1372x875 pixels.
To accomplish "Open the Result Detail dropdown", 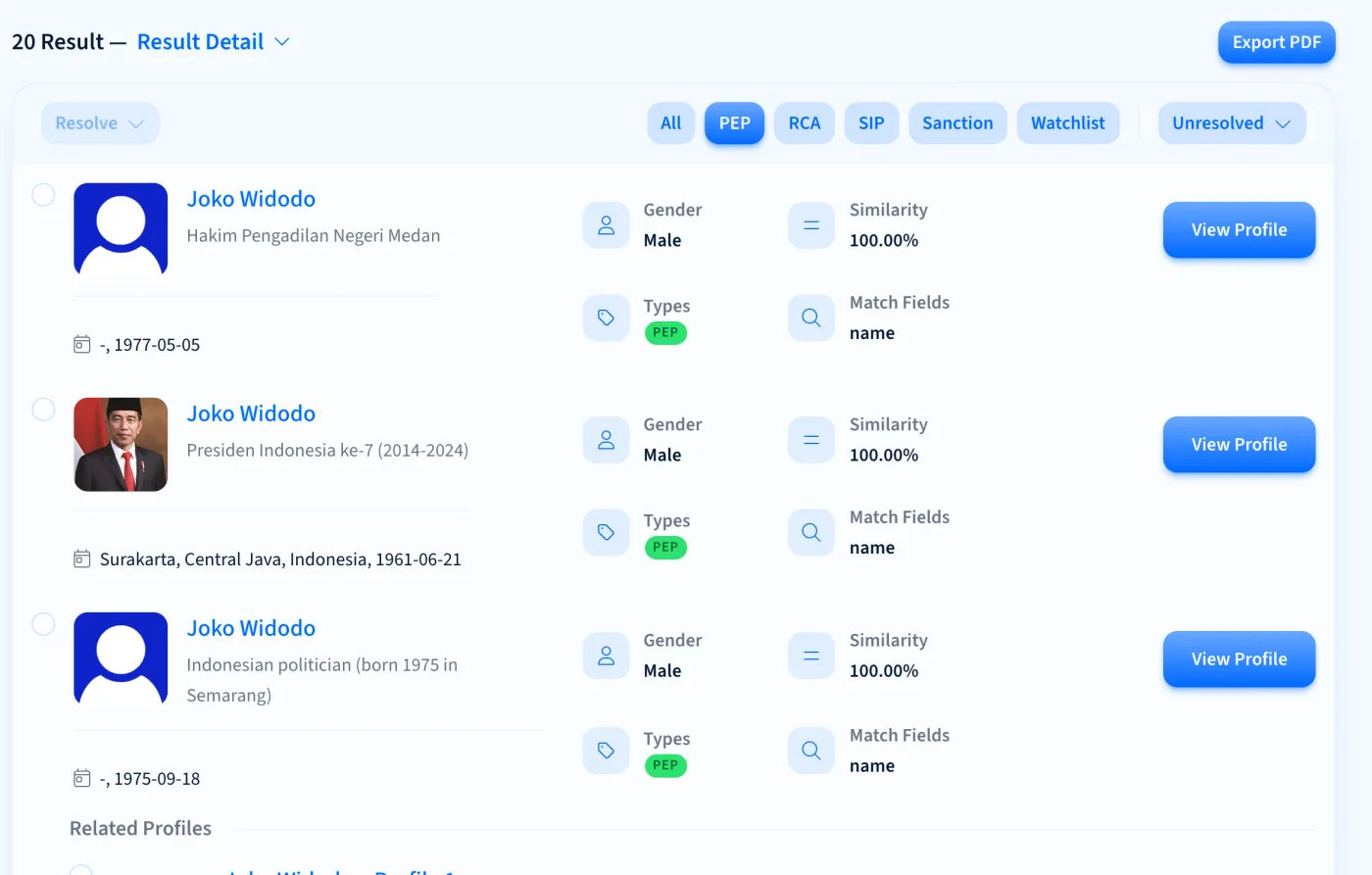I will coord(214,42).
